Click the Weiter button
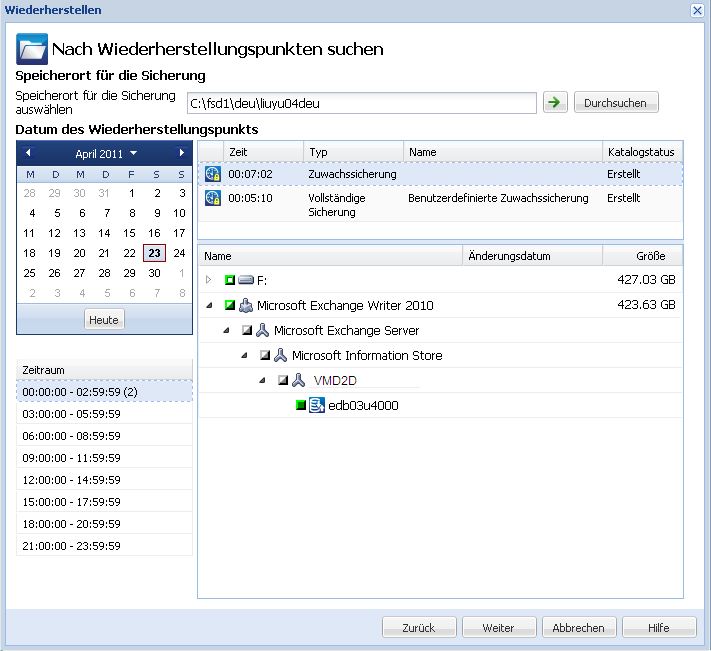 coord(498,628)
